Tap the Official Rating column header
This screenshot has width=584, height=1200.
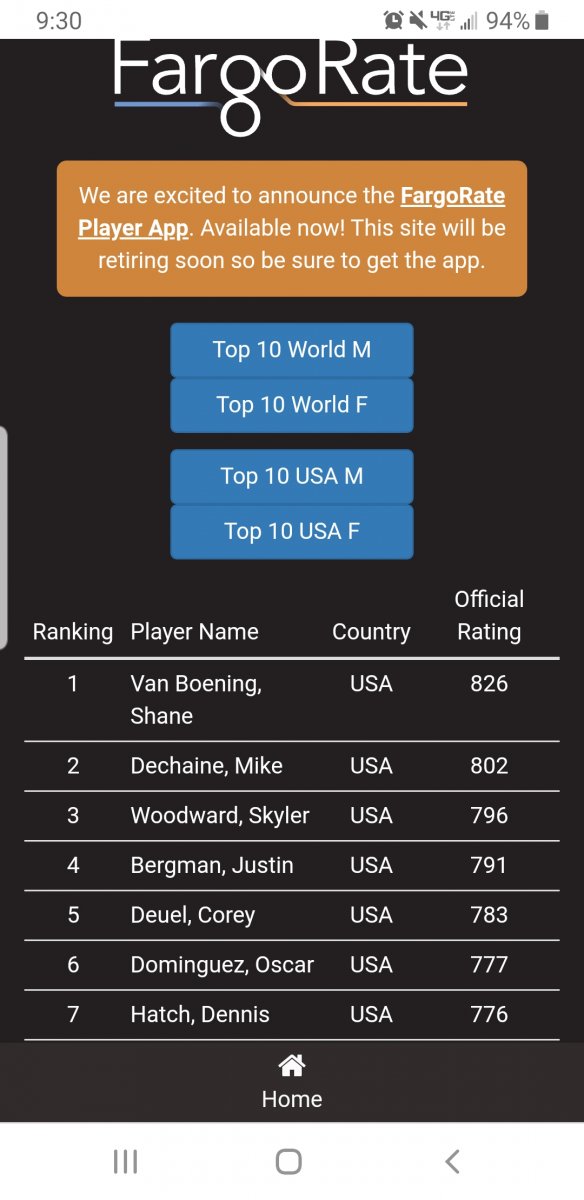tap(489, 615)
